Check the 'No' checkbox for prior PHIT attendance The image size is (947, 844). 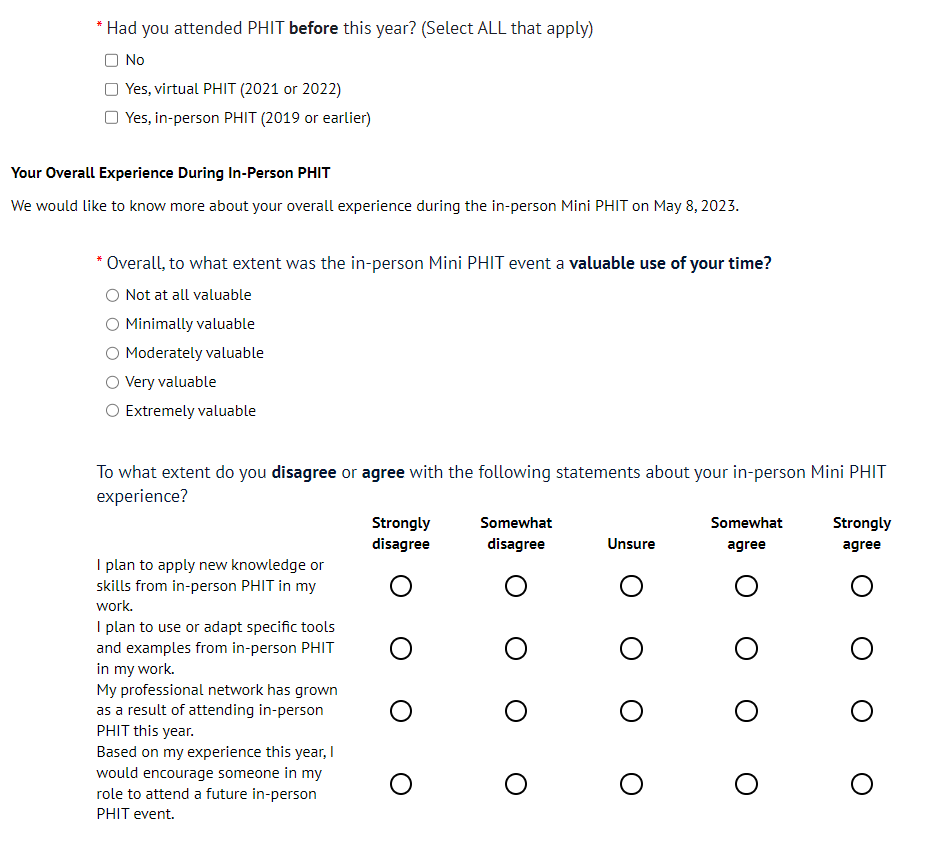click(x=112, y=60)
